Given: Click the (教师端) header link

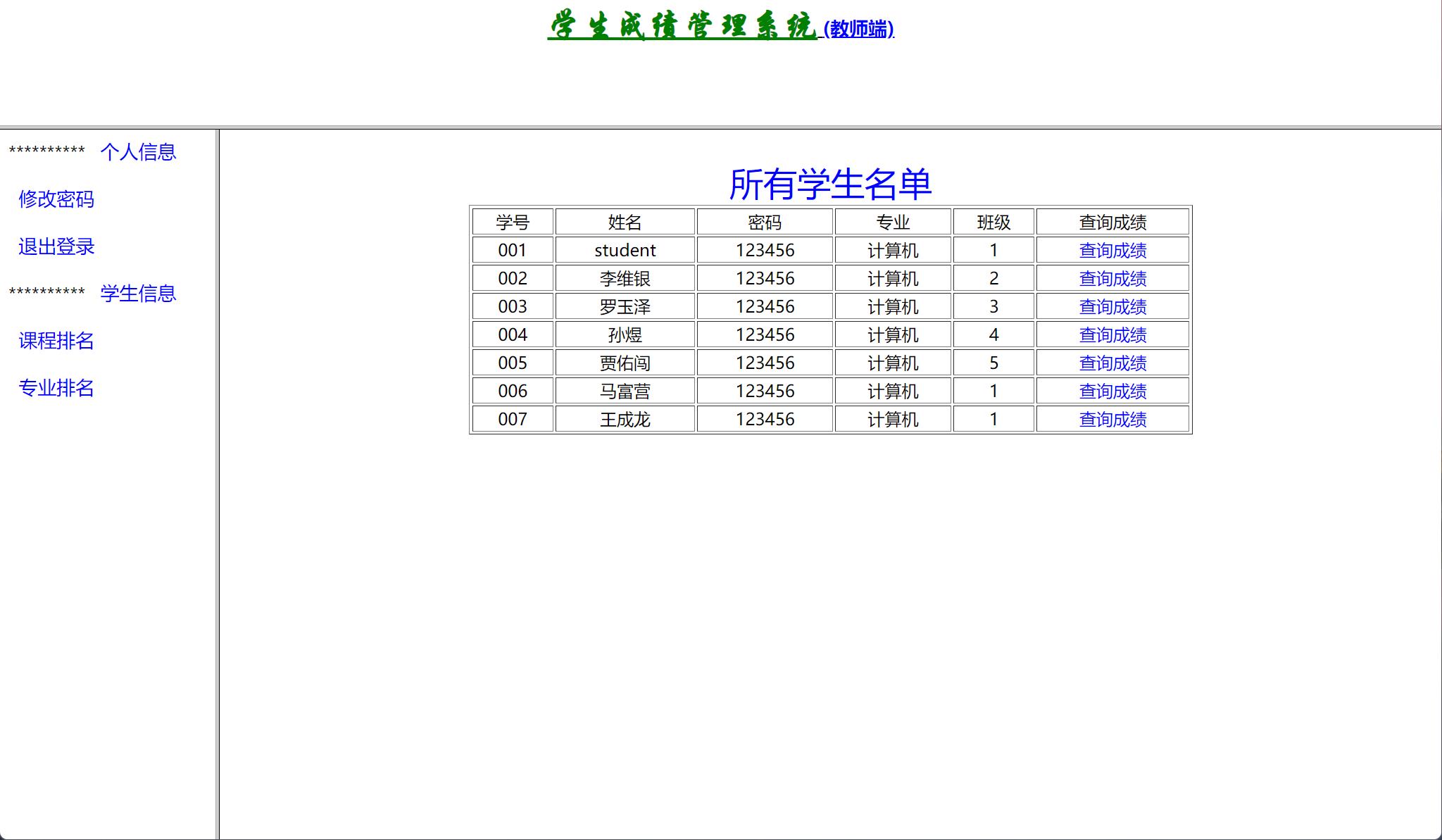Looking at the screenshot, I should (858, 29).
